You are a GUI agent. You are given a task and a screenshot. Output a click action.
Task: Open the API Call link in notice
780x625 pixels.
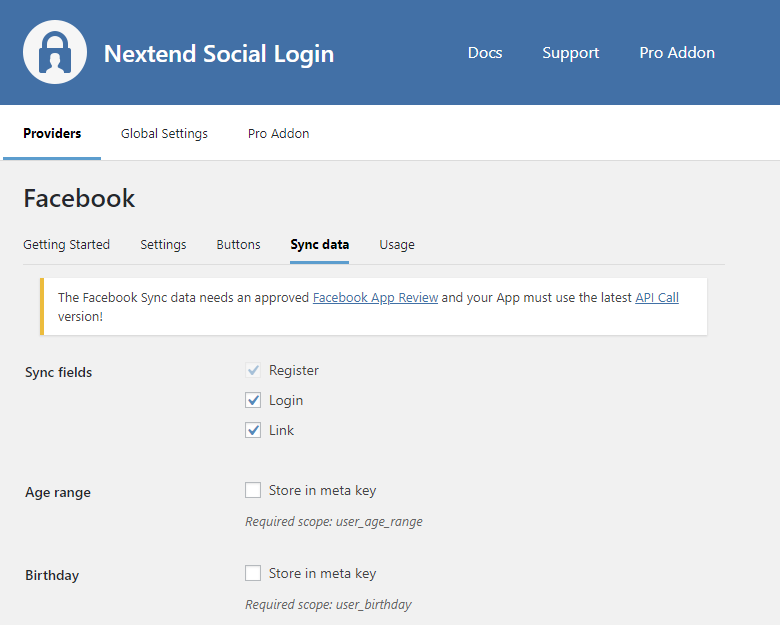tap(656, 297)
